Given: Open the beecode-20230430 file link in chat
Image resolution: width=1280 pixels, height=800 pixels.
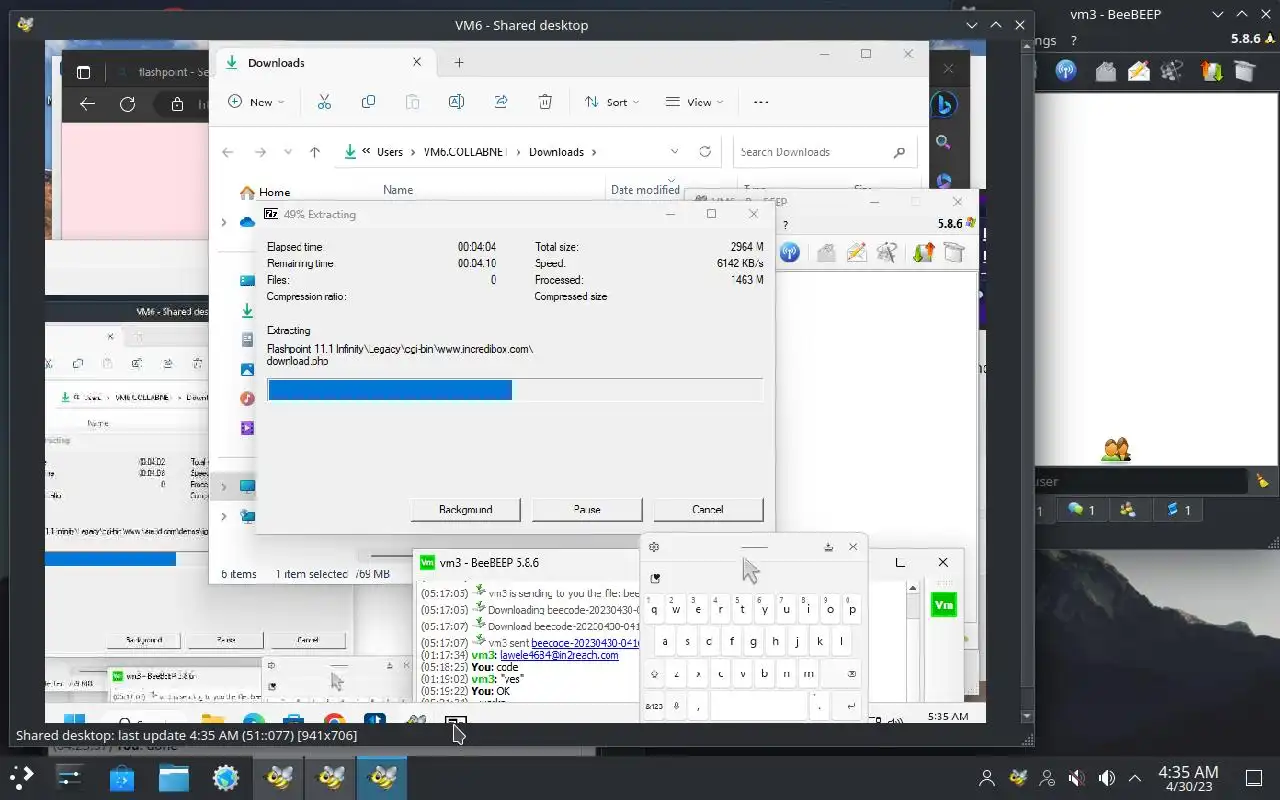Looking at the screenshot, I should click(584, 643).
